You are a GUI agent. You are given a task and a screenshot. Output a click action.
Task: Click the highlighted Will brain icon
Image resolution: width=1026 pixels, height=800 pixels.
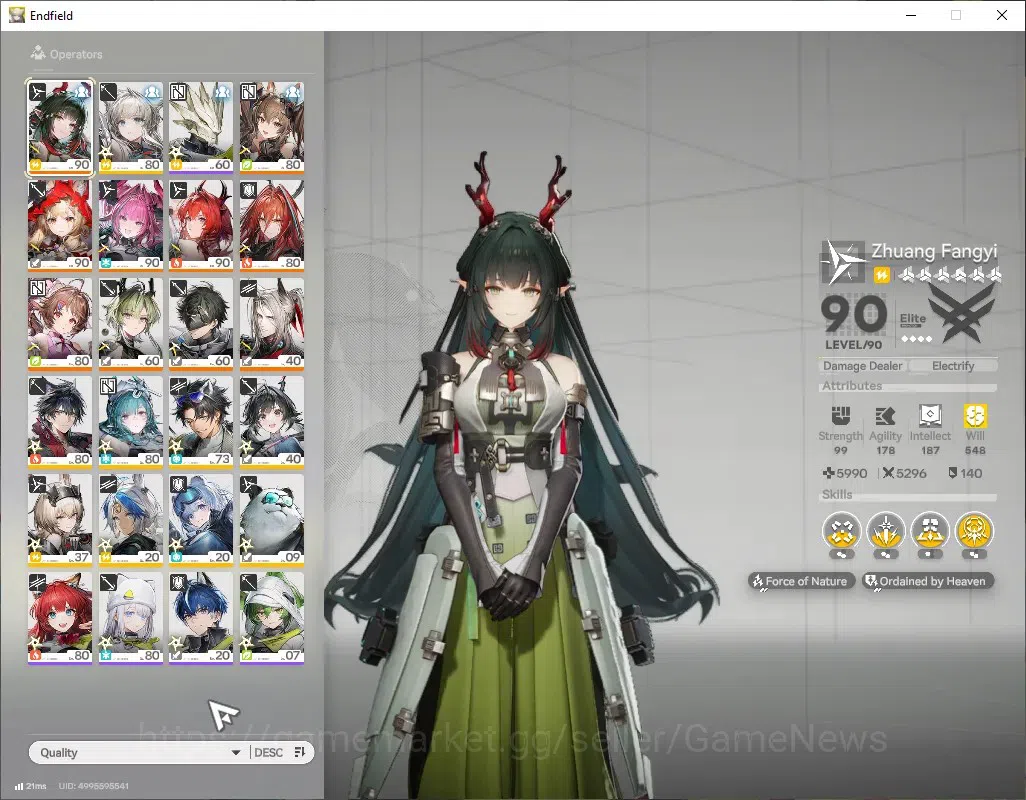(975, 415)
